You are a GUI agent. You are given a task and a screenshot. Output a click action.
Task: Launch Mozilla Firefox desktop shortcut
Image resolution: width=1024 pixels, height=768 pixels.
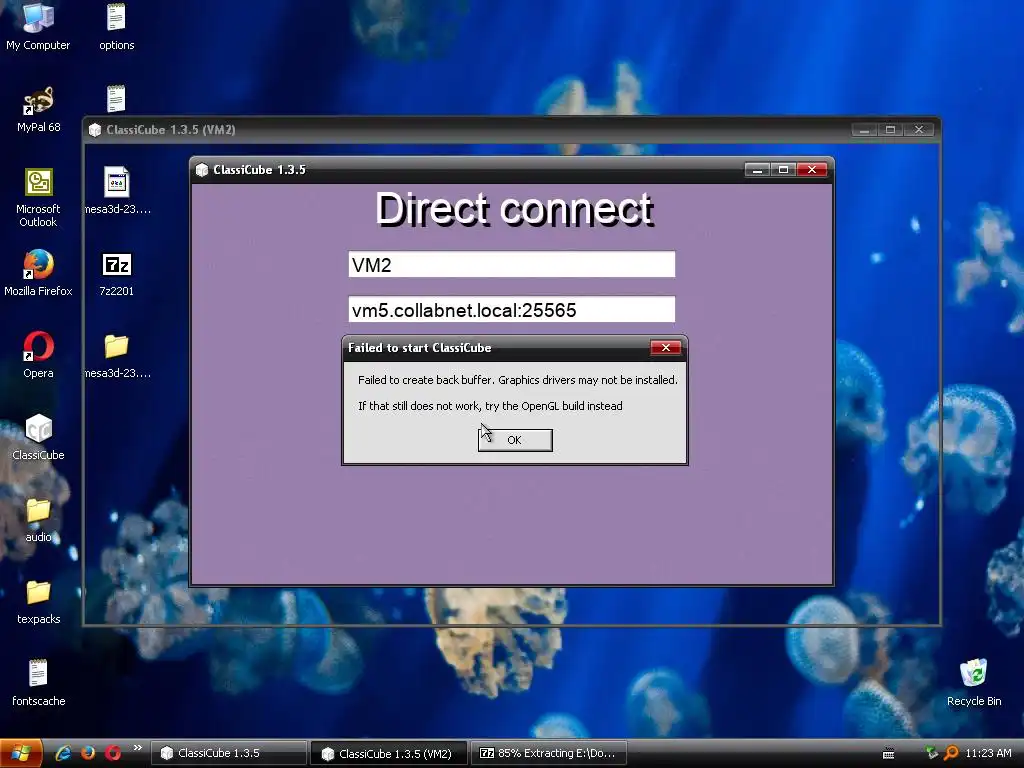(38, 272)
